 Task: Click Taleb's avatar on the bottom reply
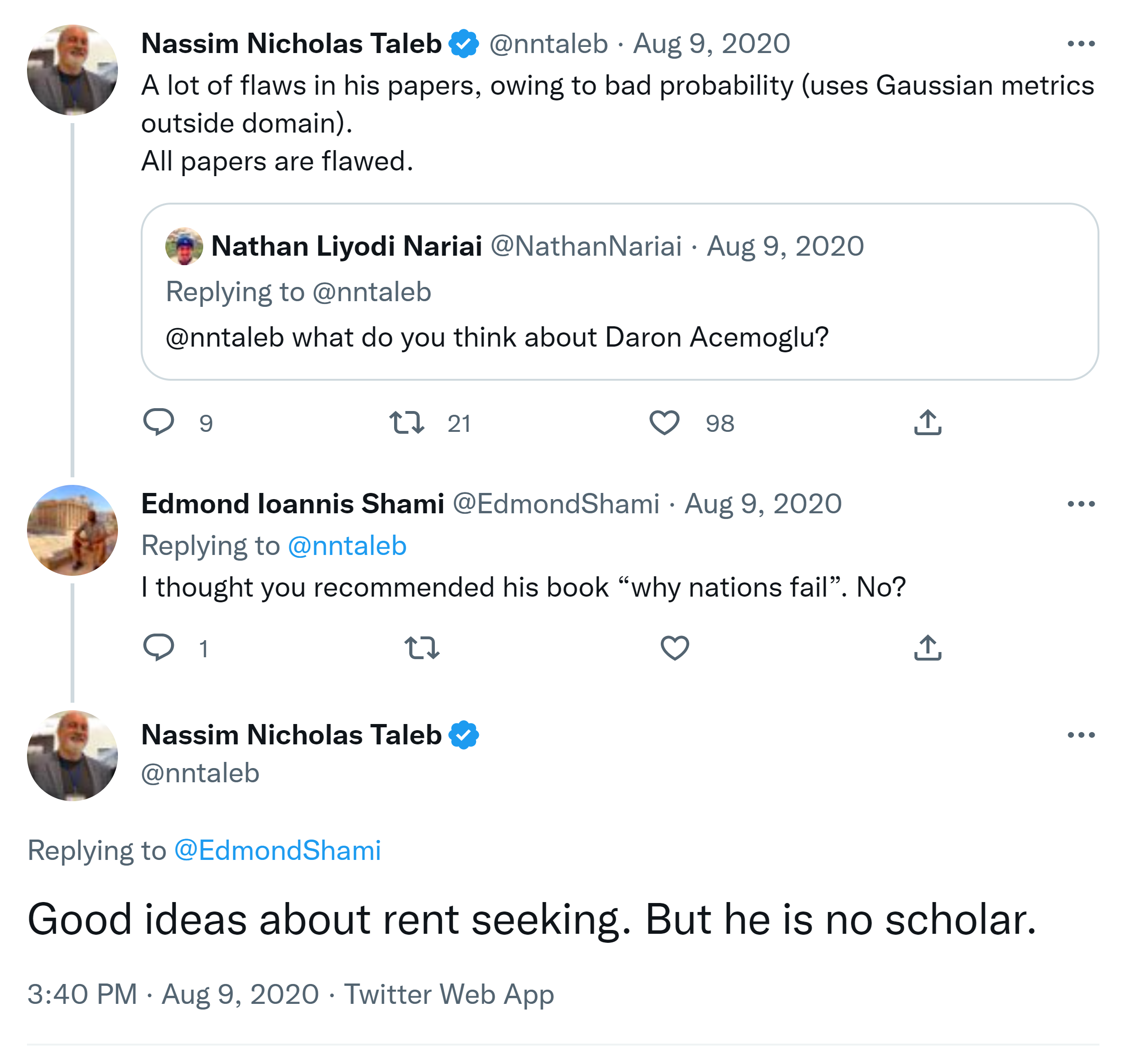tap(72, 755)
